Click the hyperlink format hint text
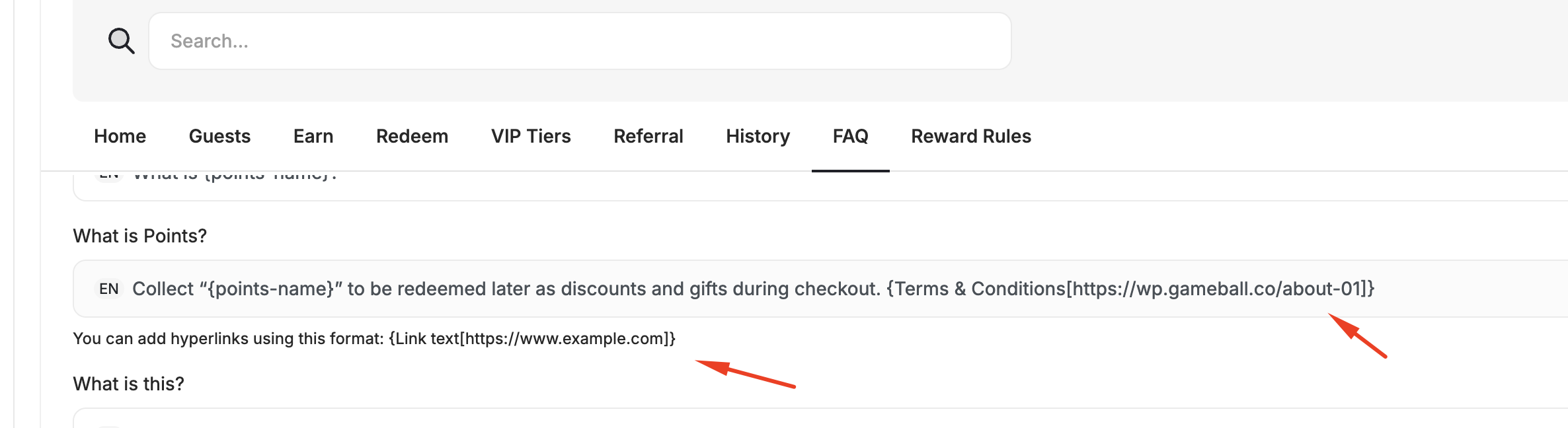Image resolution: width=1568 pixels, height=428 pixels. 375,338
